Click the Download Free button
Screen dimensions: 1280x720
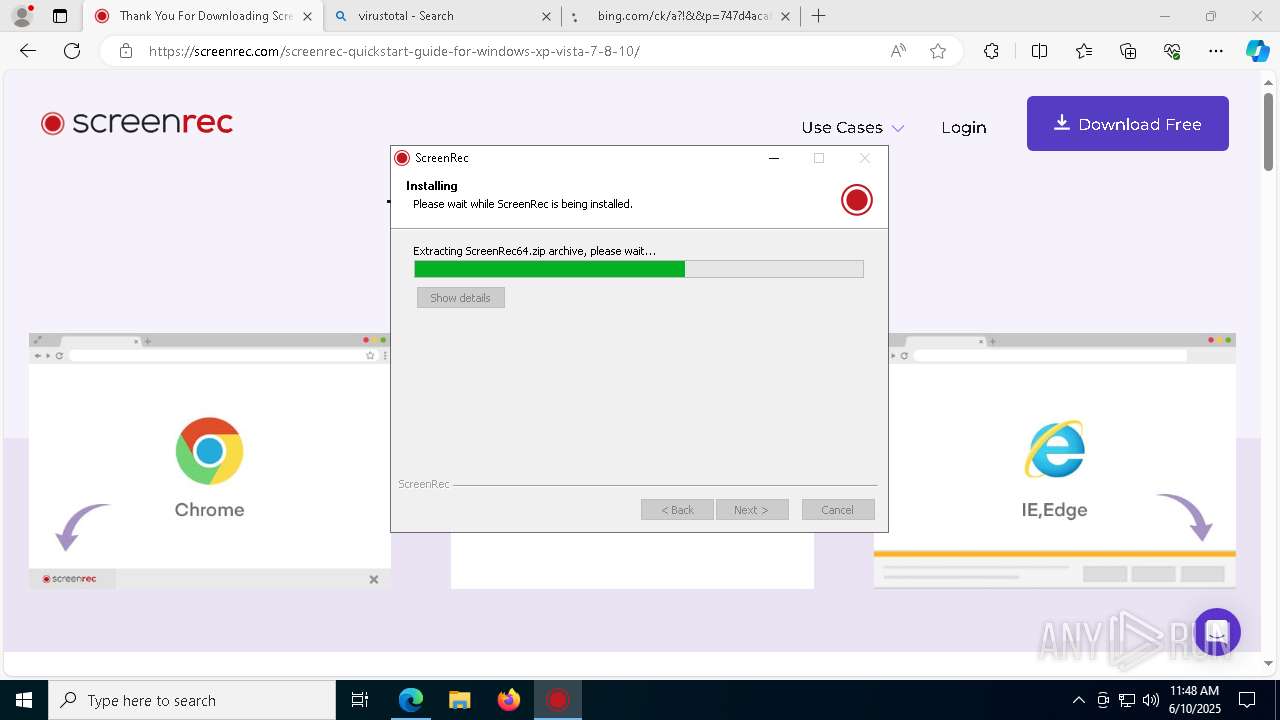point(1128,124)
